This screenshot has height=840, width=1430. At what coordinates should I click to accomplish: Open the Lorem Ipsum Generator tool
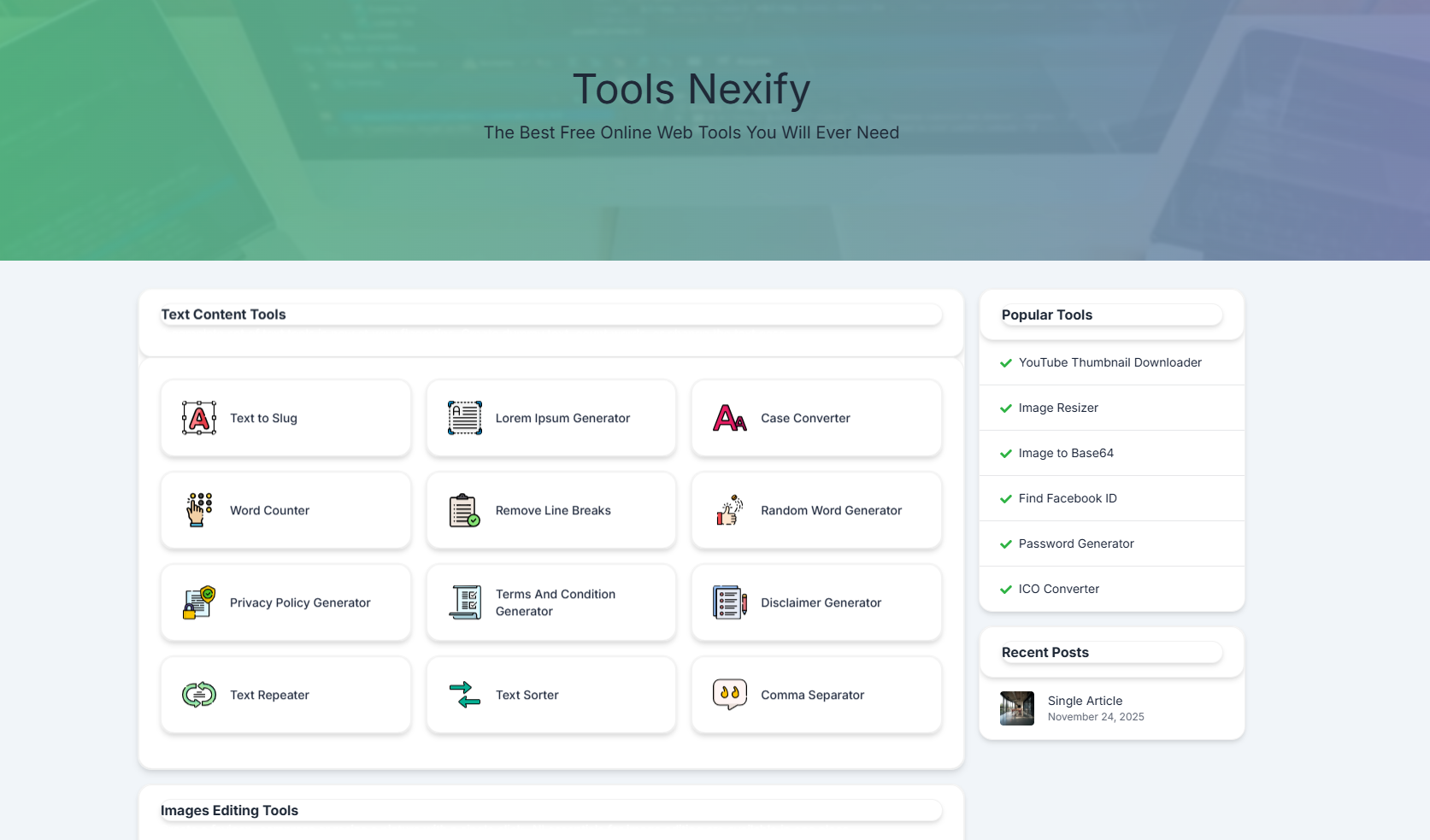[x=550, y=418]
